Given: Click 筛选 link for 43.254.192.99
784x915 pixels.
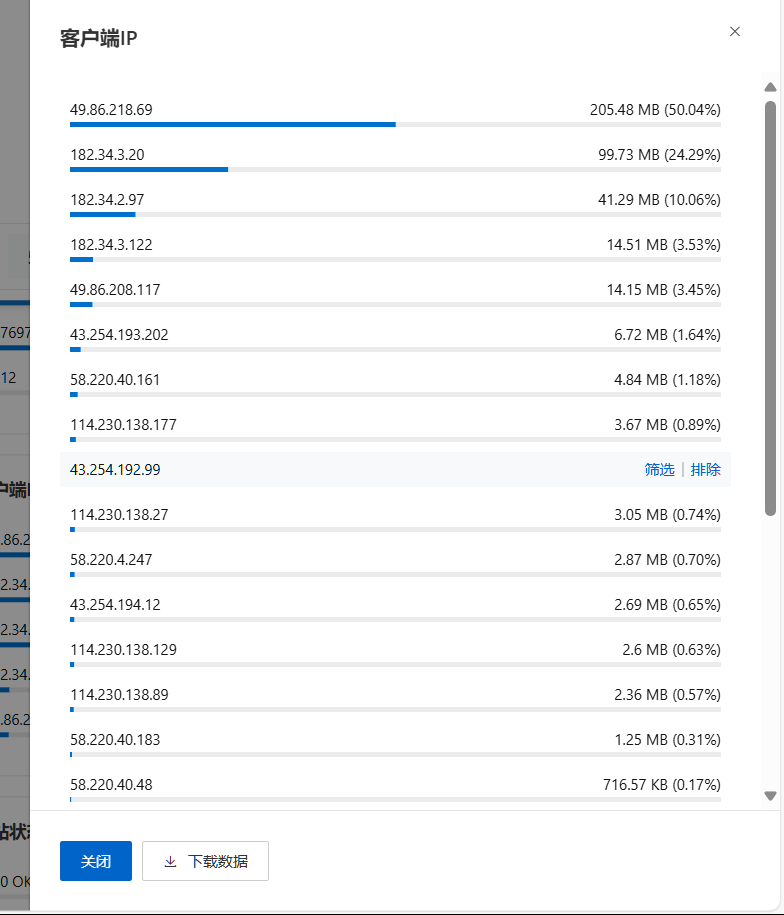Looking at the screenshot, I should tap(659, 469).
